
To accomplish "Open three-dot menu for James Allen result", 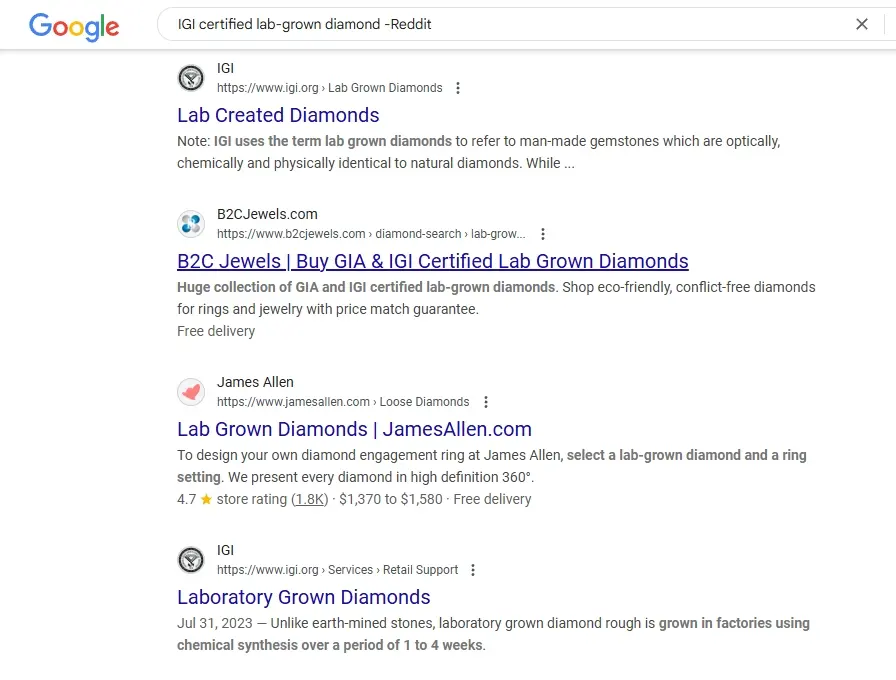I will [486, 402].
